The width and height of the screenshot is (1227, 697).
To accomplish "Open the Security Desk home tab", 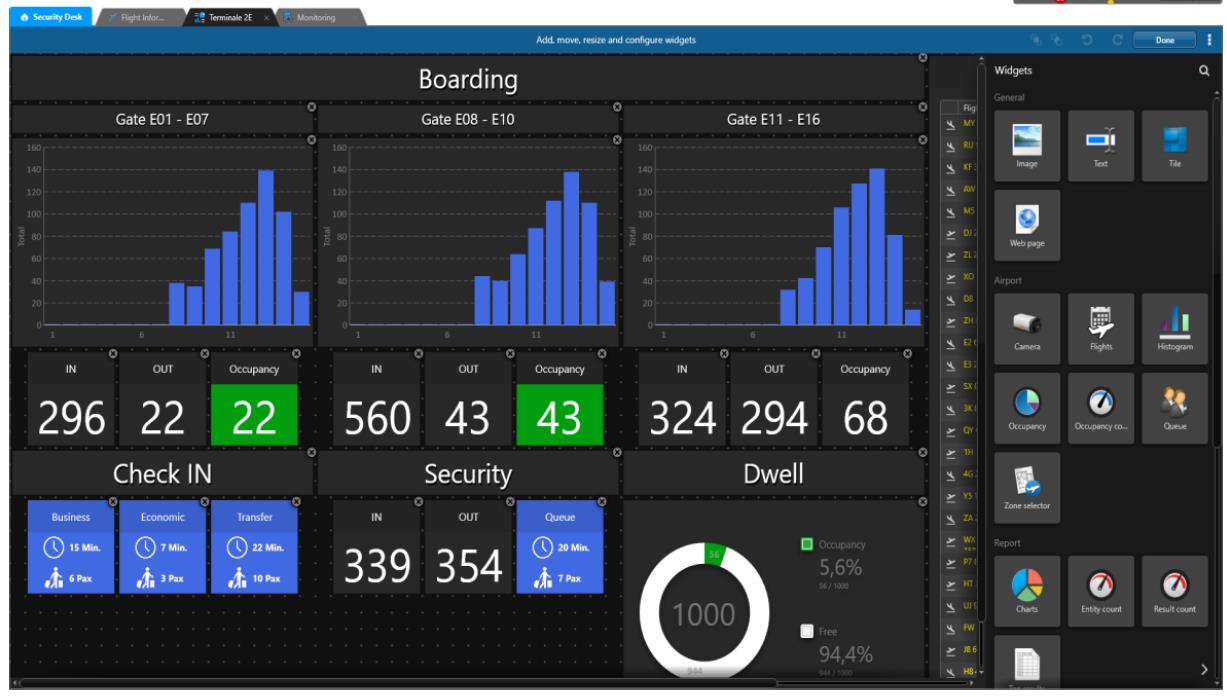I will coord(47,18).
